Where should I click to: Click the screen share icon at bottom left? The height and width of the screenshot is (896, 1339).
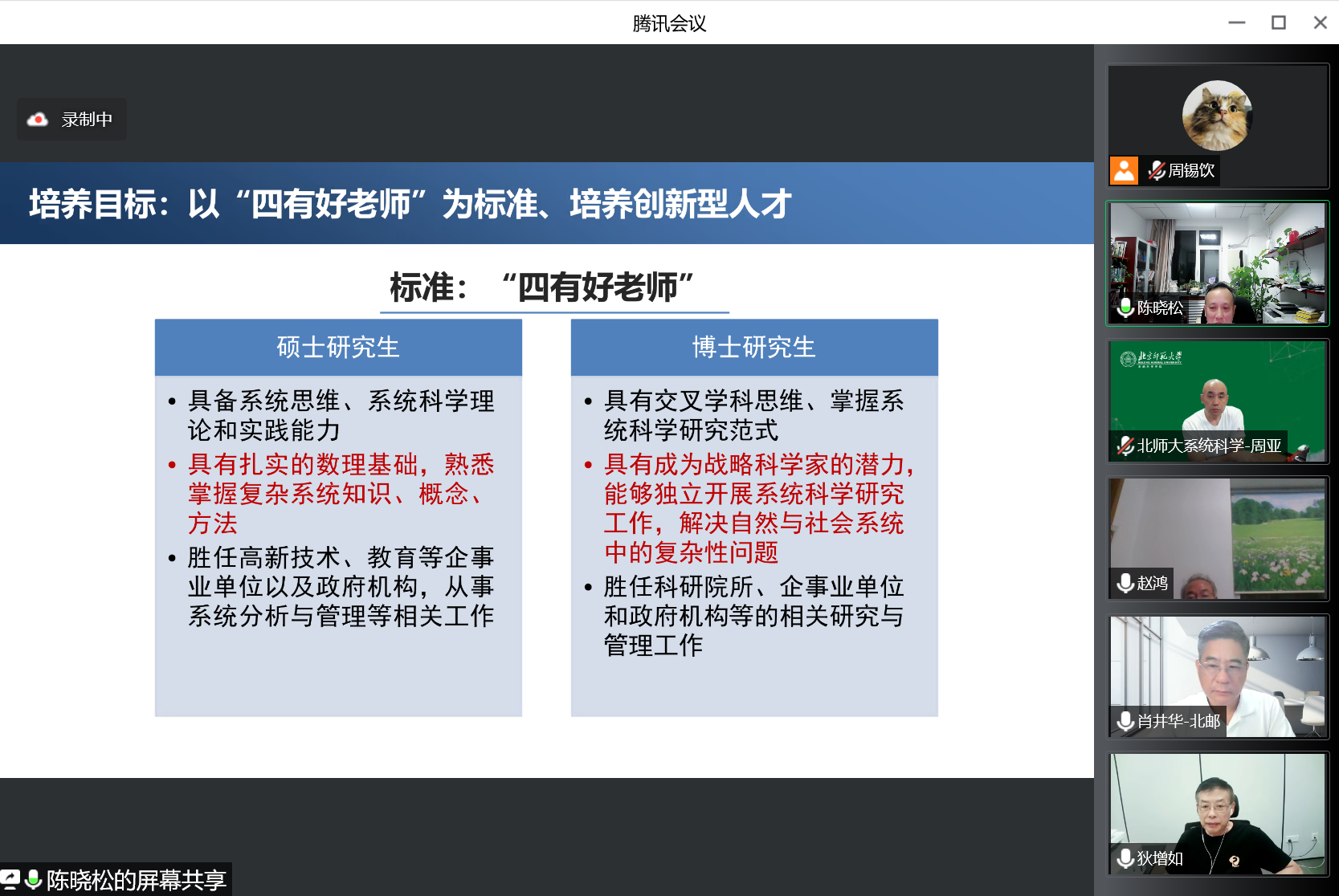point(10,879)
